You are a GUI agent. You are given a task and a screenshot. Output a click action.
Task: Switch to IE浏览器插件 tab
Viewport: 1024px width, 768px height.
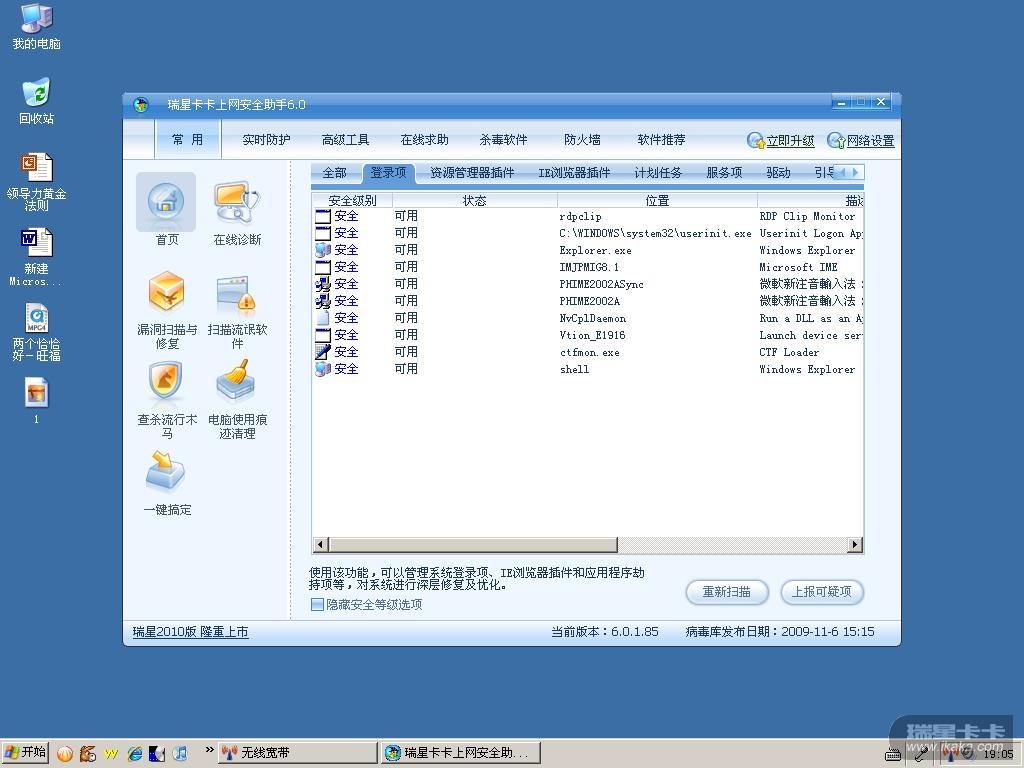click(x=574, y=172)
